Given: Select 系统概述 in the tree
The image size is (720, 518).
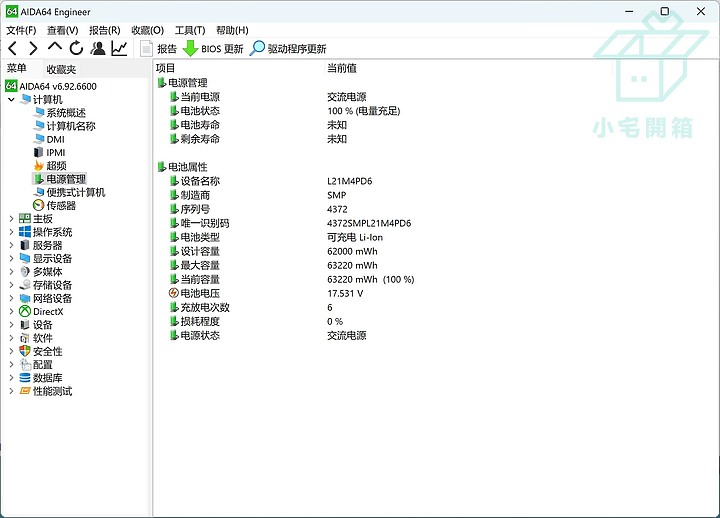Looking at the screenshot, I should [60, 113].
